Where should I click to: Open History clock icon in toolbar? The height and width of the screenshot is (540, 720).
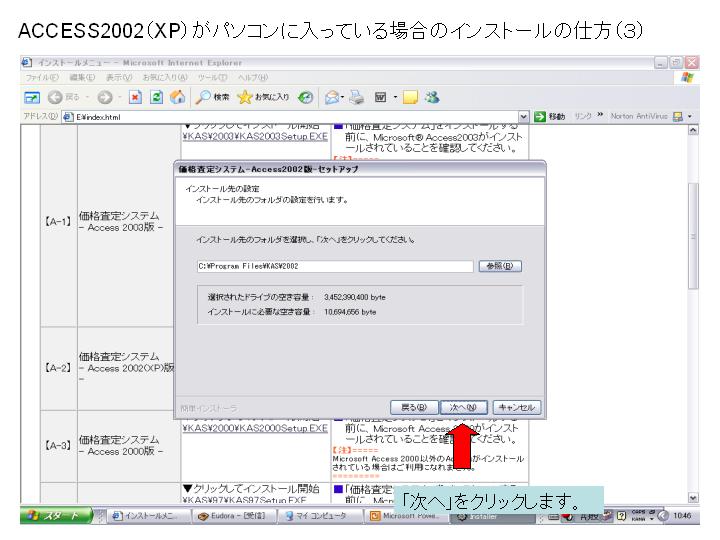point(305,97)
